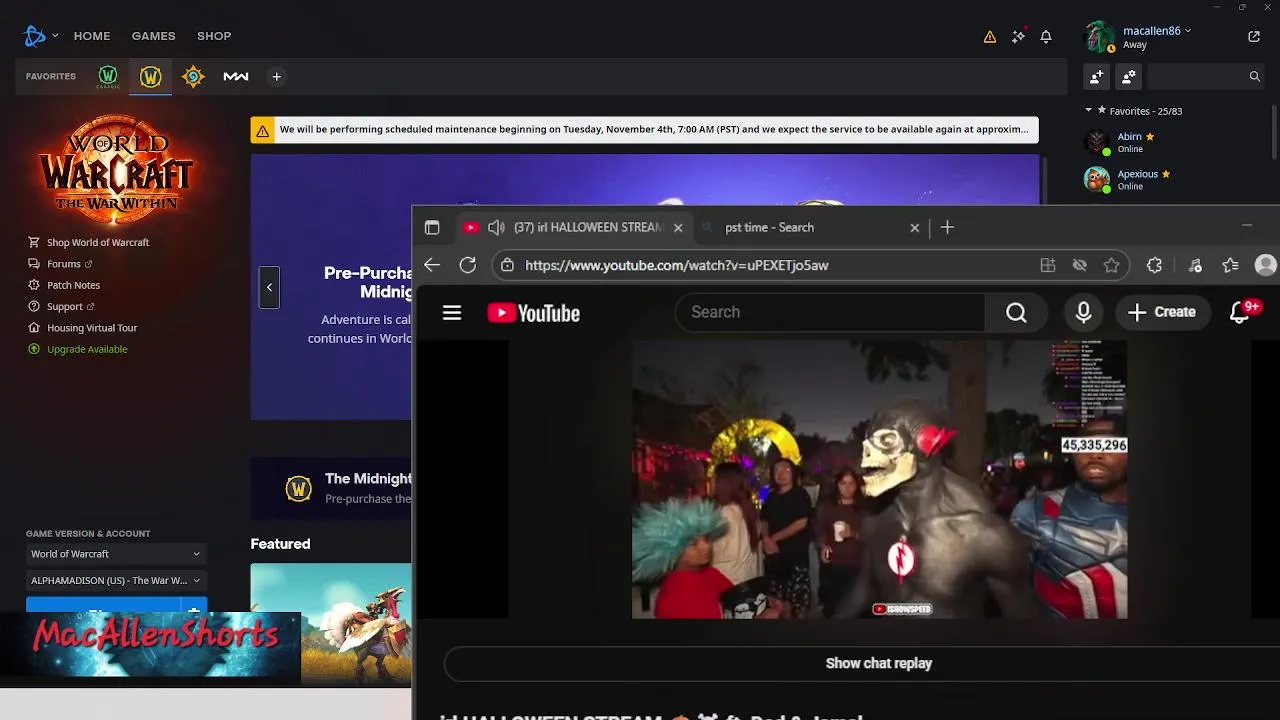The width and height of the screenshot is (1280, 720).
Task: Open the browser profile avatar
Action: pyautogui.click(x=1266, y=265)
